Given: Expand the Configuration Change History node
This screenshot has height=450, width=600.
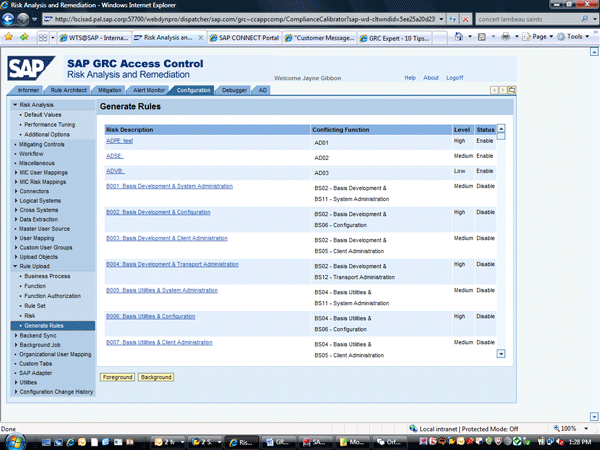Looking at the screenshot, I should [x=16, y=391].
